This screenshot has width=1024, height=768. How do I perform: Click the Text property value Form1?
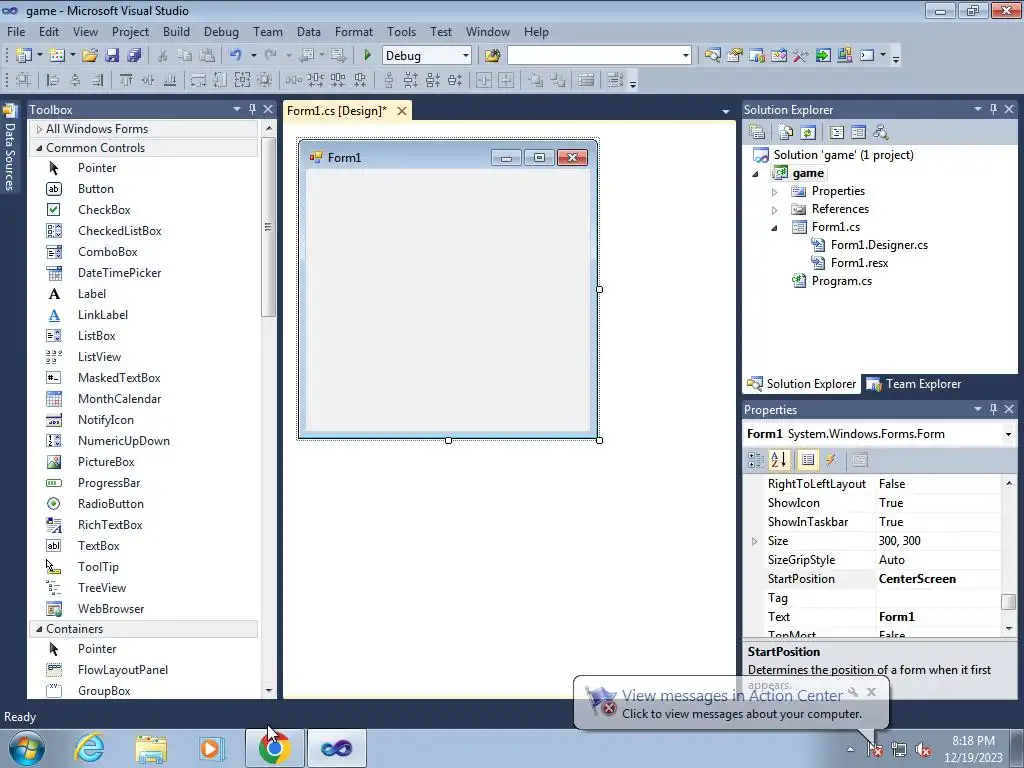tap(897, 616)
